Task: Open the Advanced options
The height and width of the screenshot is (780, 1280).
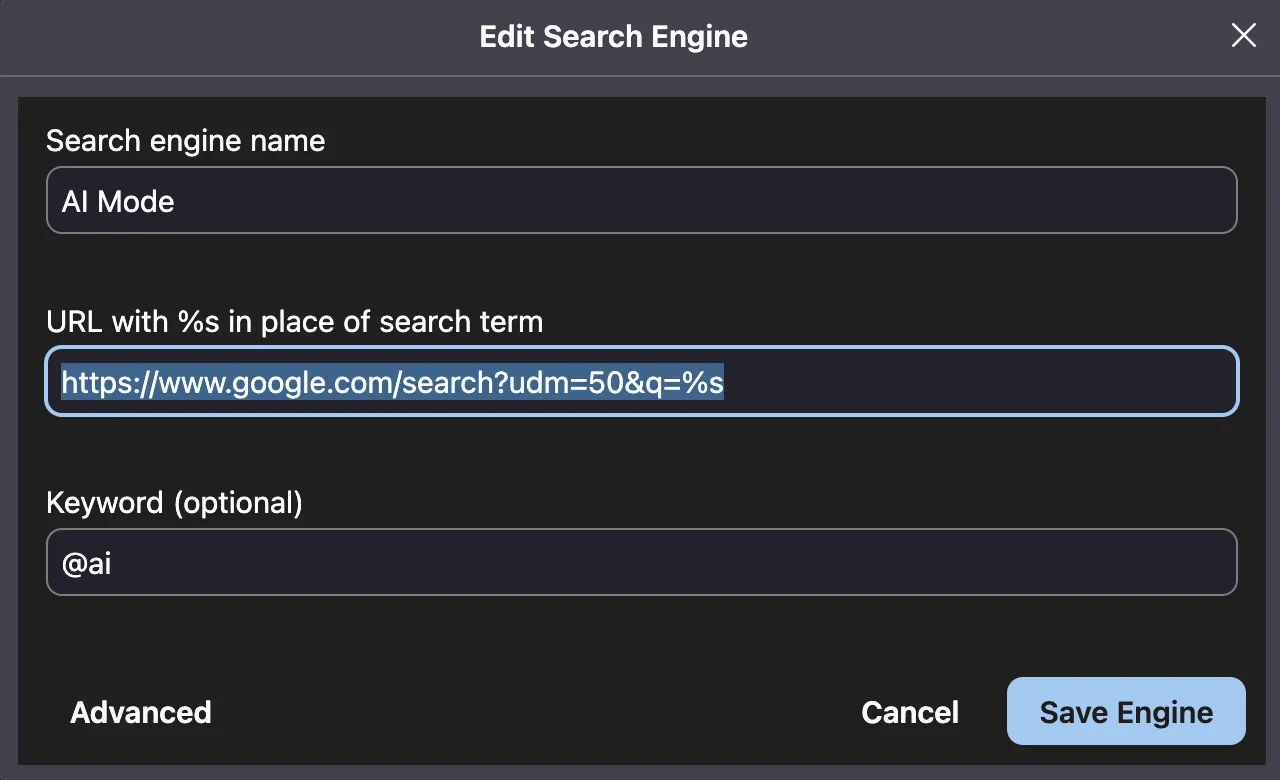Action: [x=140, y=712]
